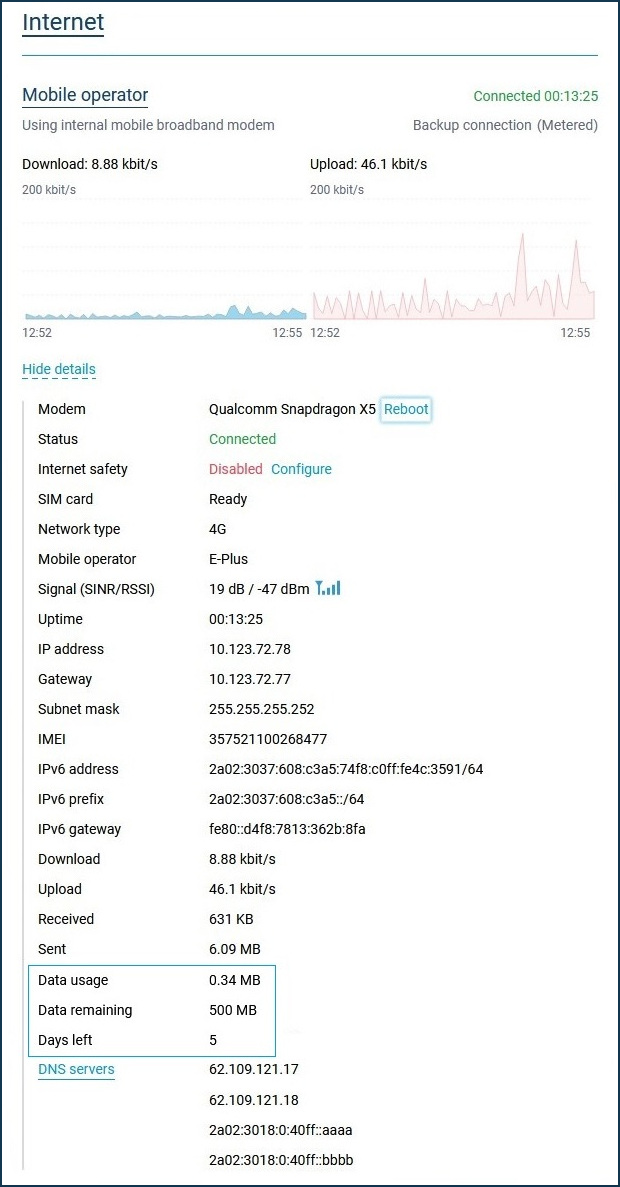Viewport: 620px width, 1187px height.
Task: Open the Mobile operator heading link
Action: [85, 95]
